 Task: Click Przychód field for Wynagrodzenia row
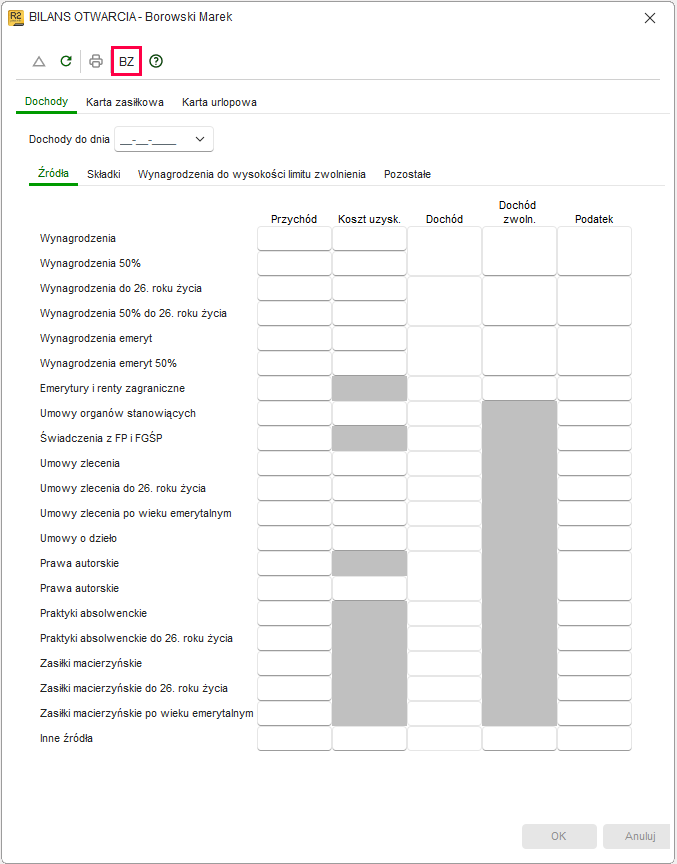(x=294, y=239)
